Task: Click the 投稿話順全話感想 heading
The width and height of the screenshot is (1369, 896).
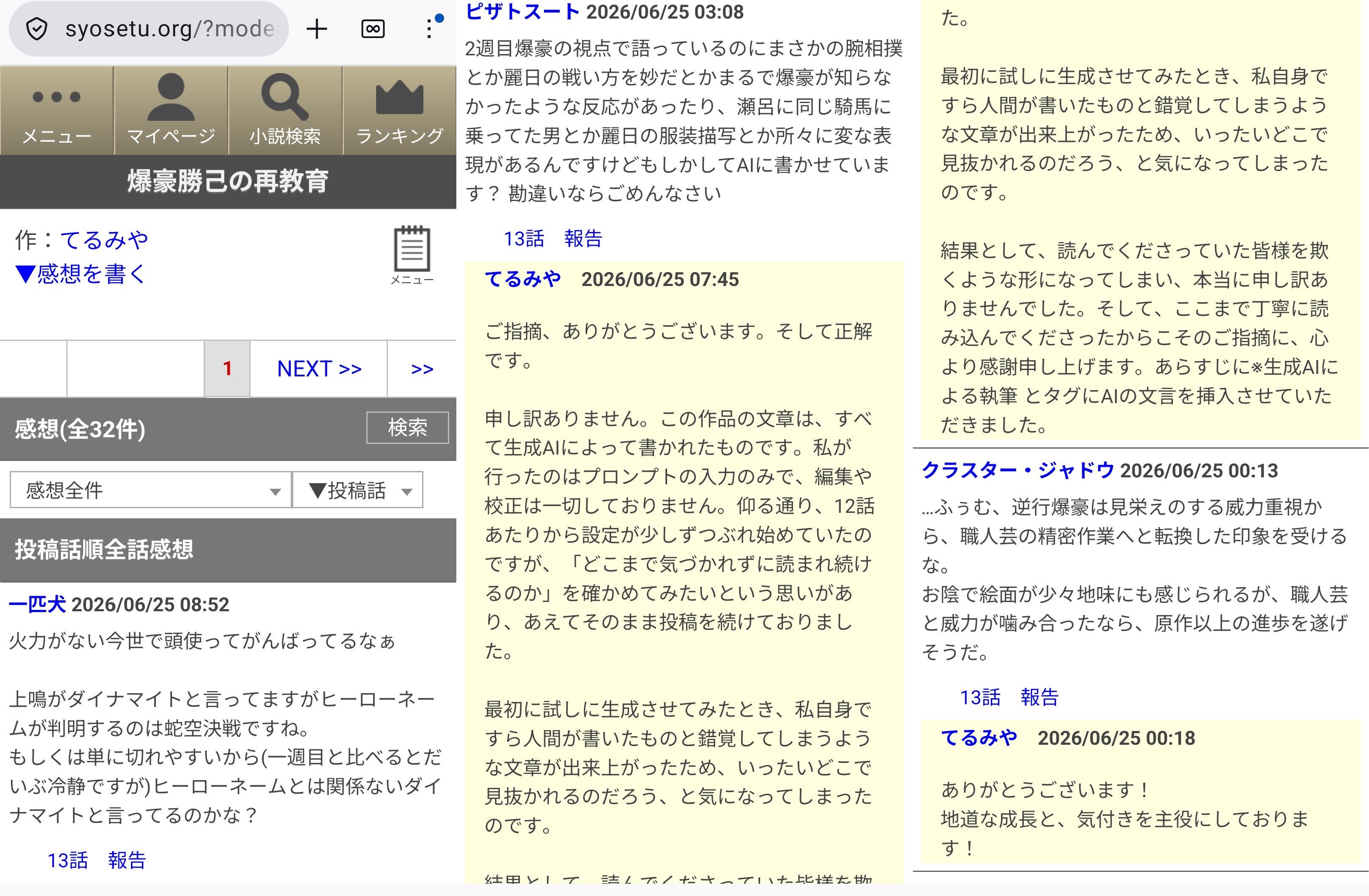Action: point(104,550)
